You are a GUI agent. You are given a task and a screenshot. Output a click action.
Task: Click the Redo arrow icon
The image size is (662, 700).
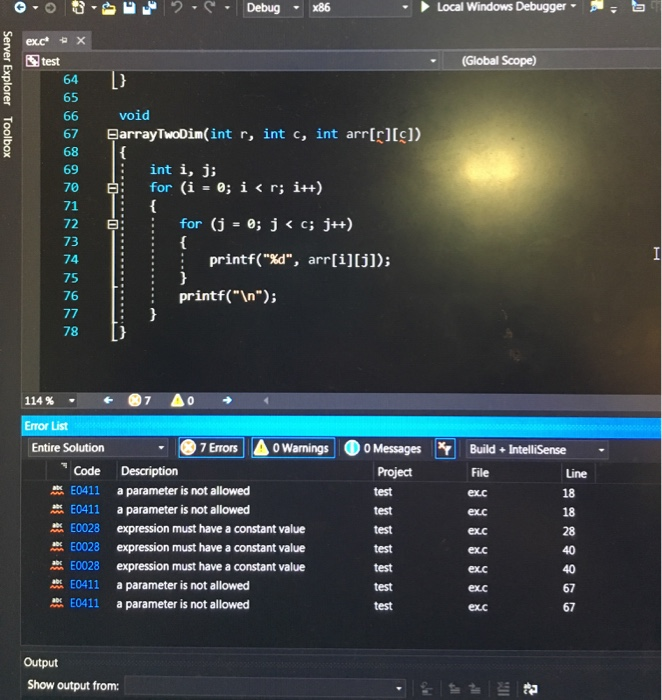[210, 7]
